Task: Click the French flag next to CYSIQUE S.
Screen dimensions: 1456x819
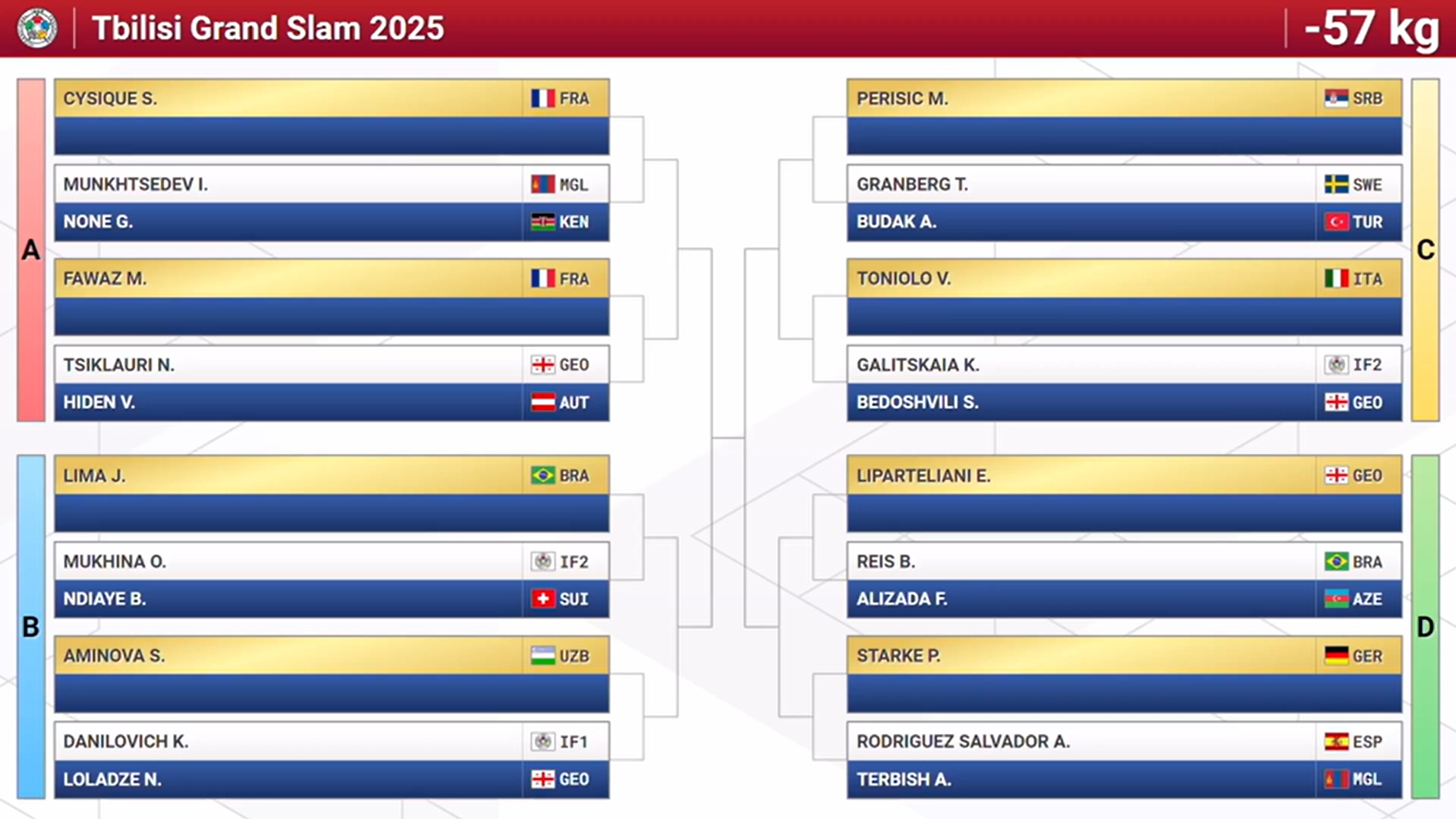Action: [542, 99]
